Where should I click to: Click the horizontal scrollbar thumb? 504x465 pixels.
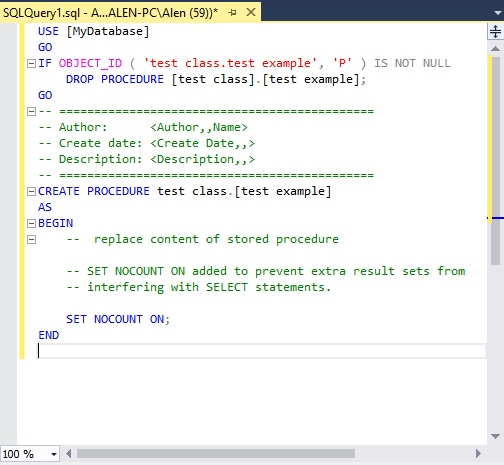tap(216, 454)
